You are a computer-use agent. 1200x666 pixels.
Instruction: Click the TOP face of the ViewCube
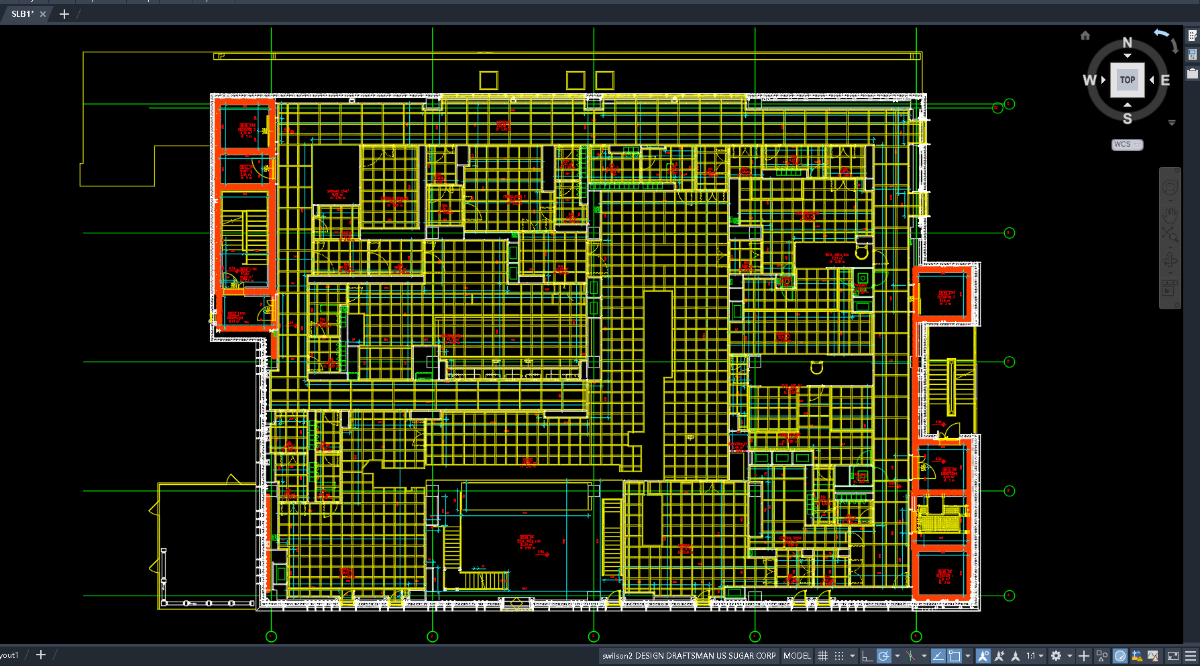tap(1127, 79)
